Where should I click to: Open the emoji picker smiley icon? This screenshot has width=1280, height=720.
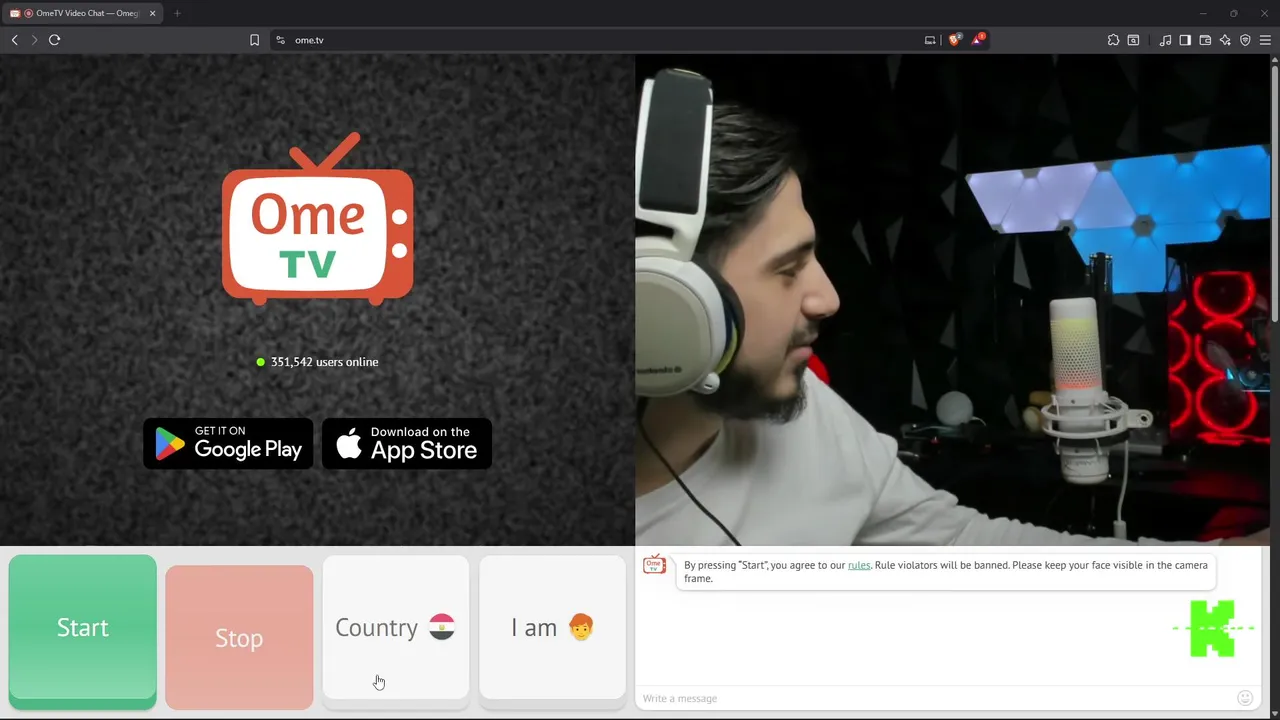tap(1245, 698)
